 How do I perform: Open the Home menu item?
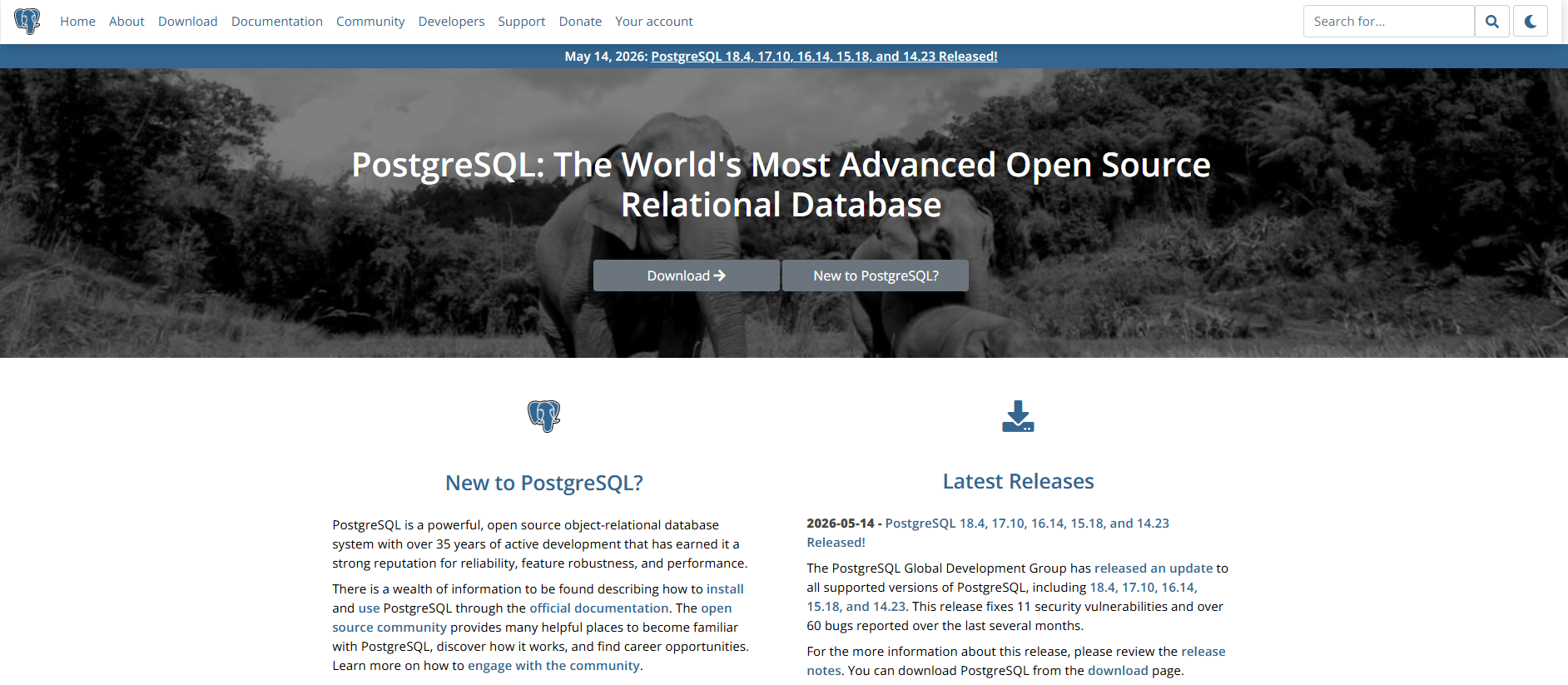(77, 22)
